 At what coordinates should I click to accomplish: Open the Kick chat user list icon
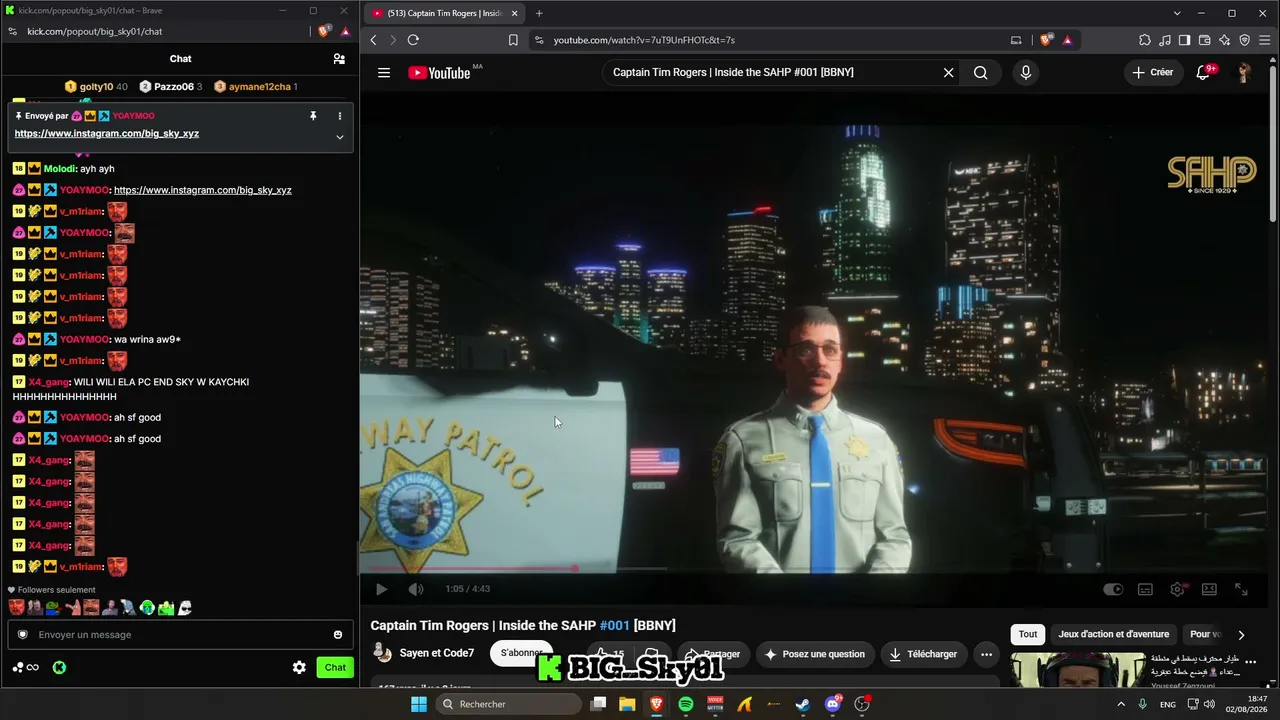pos(339,59)
